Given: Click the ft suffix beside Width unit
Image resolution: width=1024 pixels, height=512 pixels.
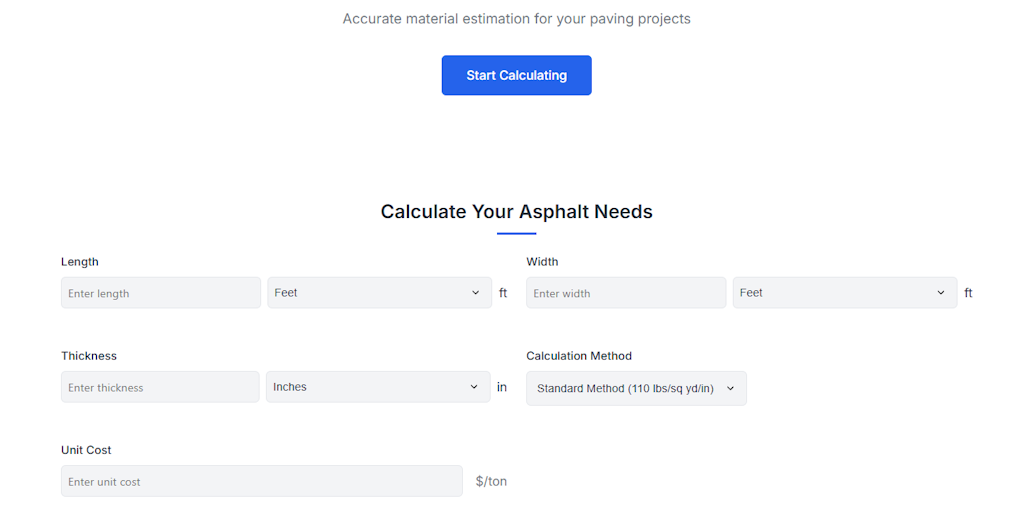Looking at the screenshot, I should coord(968,293).
